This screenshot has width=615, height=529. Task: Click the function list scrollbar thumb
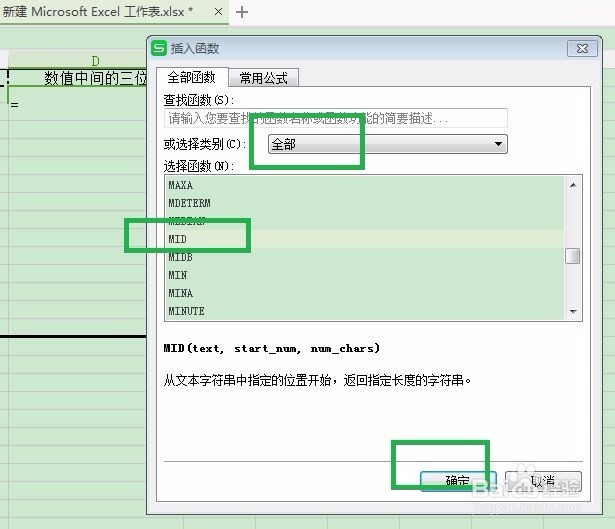[573, 256]
